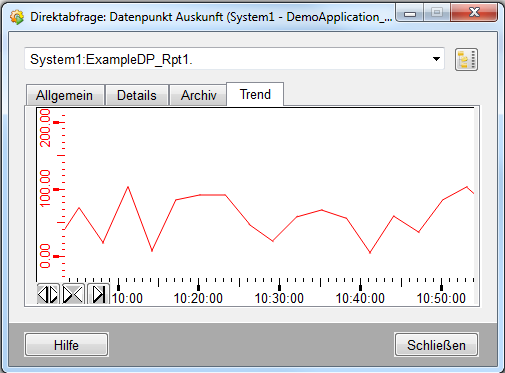Switch to the Details tab
Viewport: 505px width, 373px height.
pyautogui.click(x=137, y=95)
